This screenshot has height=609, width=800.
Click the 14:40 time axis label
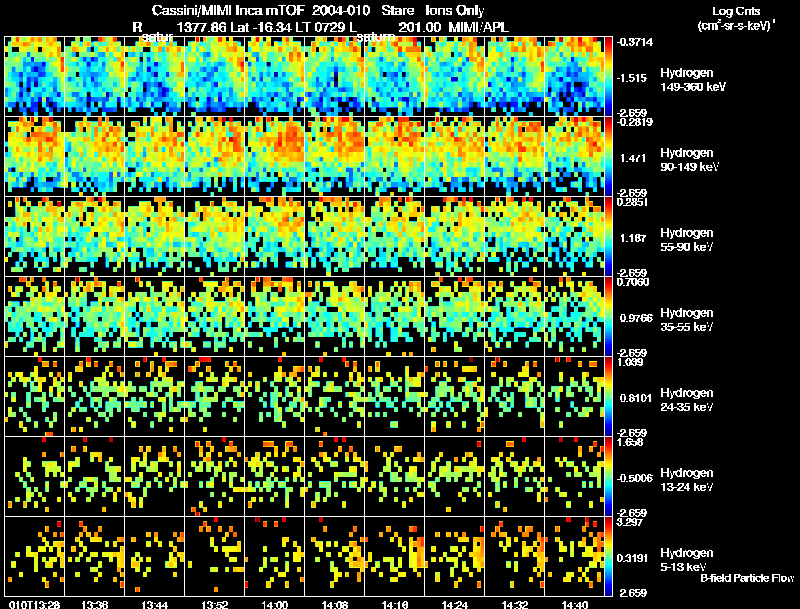[x=574, y=605]
